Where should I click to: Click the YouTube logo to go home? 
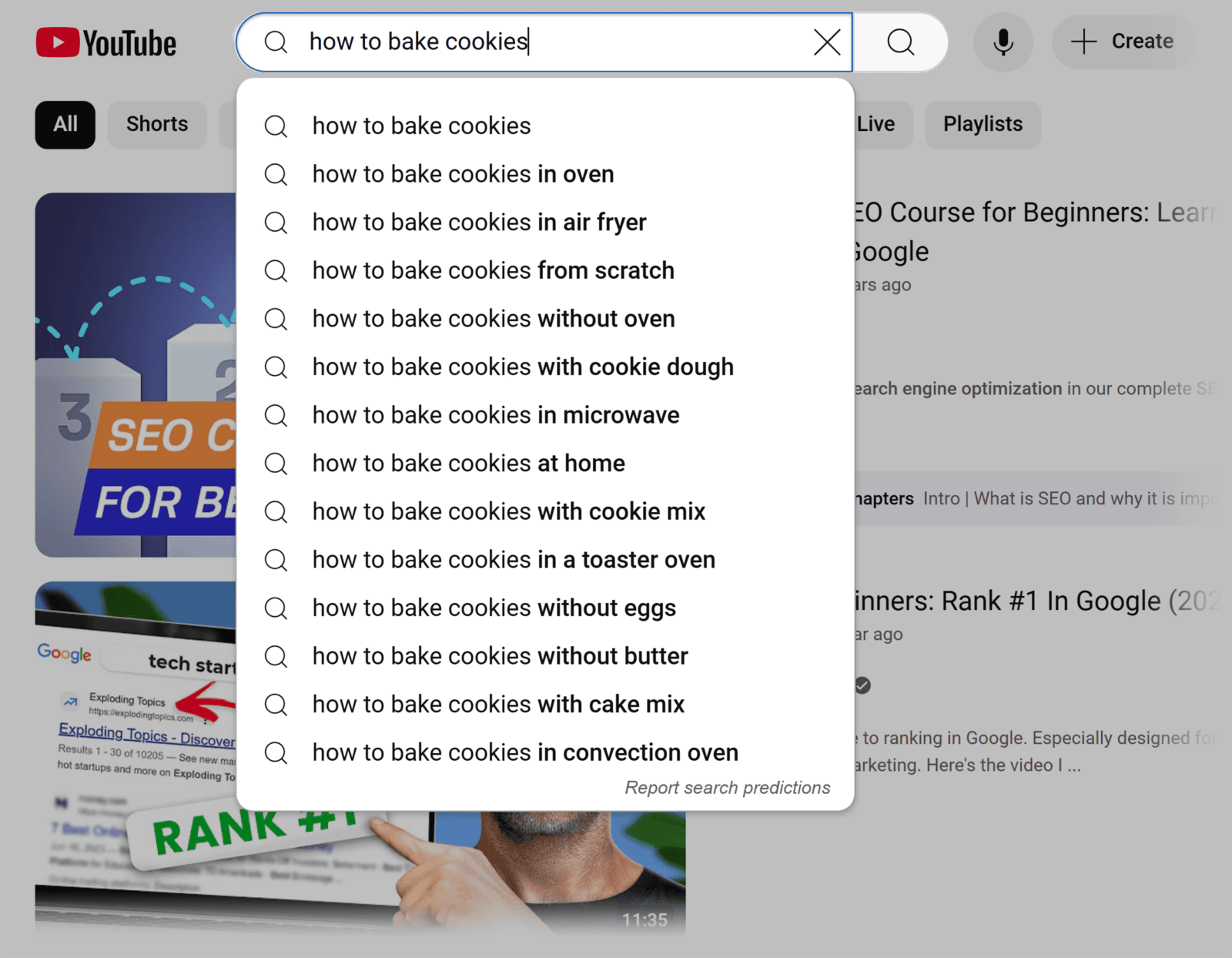click(105, 42)
